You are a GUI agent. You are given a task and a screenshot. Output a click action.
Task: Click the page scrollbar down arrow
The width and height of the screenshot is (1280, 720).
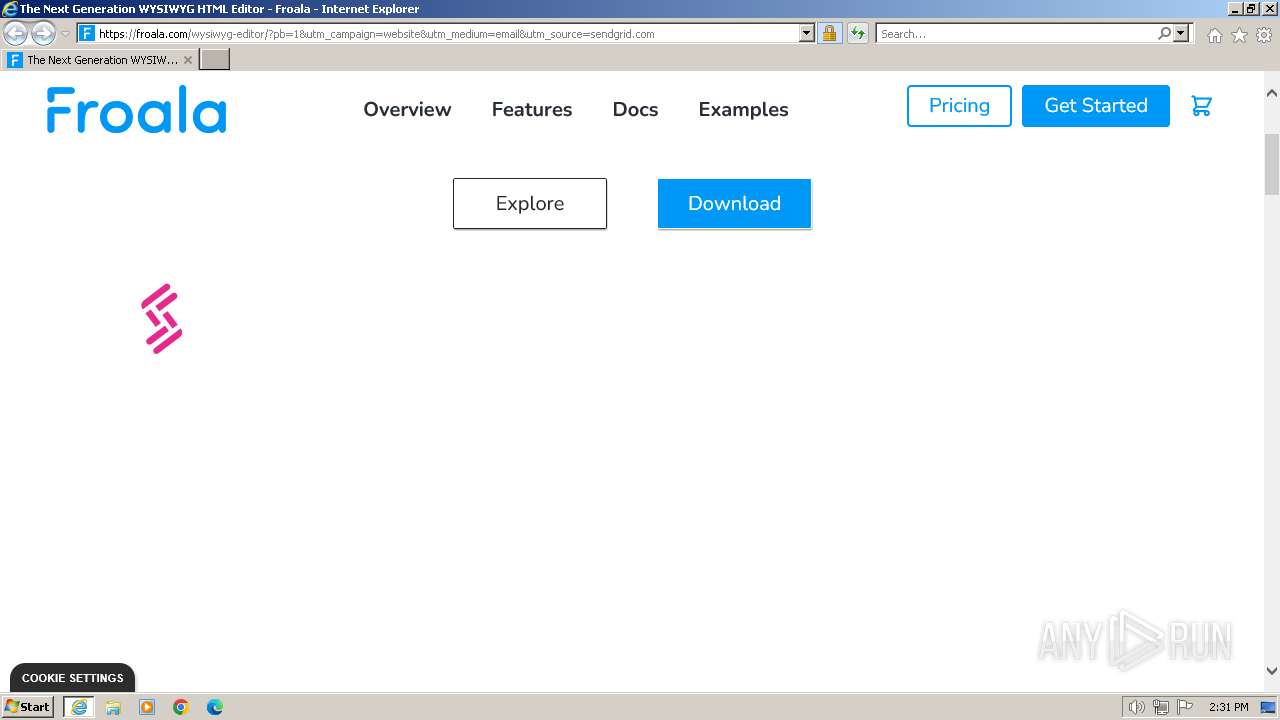coord(1272,672)
